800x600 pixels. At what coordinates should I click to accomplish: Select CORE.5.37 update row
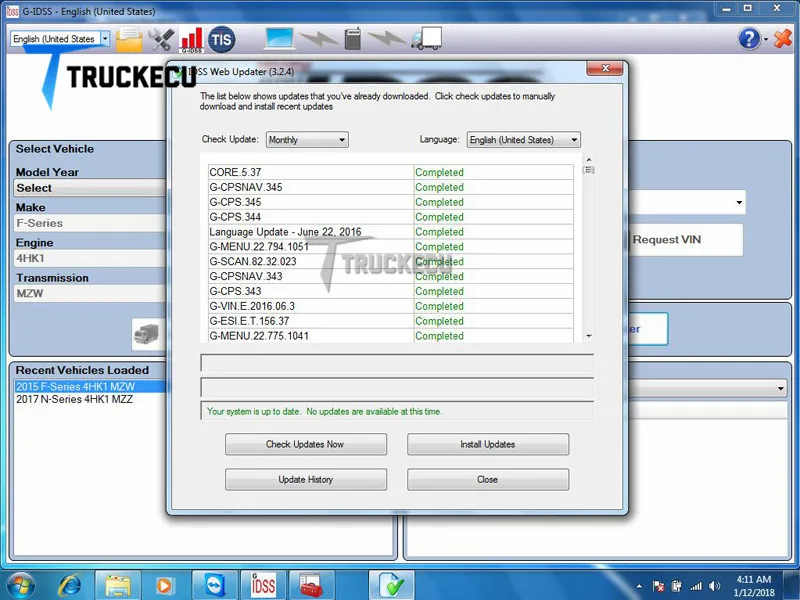tap(390, 172)
